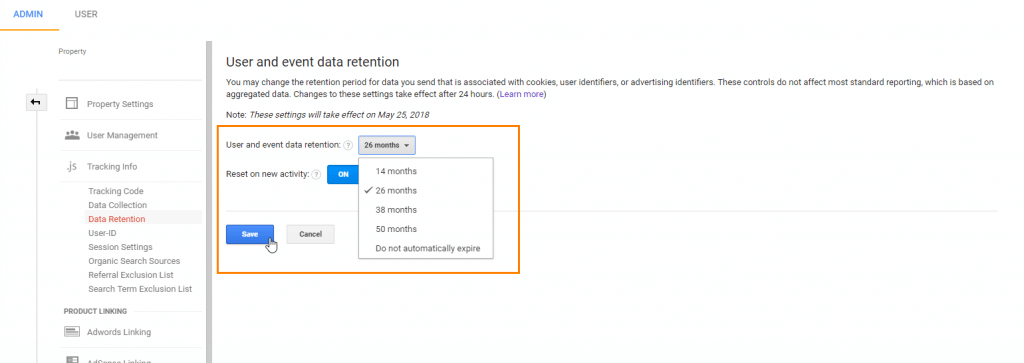Select Do not automatically expire option

tap(426, 248)
